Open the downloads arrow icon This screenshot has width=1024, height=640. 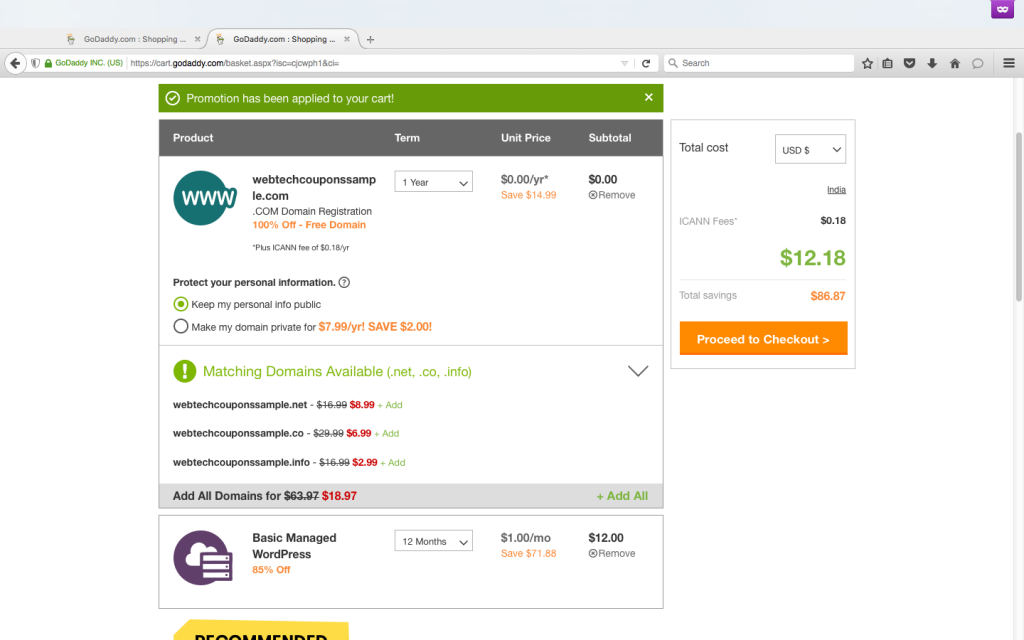pos(932,63)
